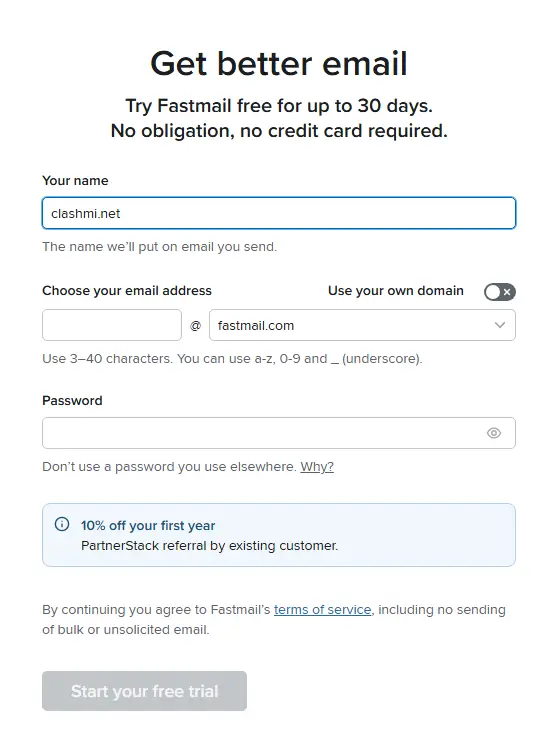Viewport: 559px width, 749px height.
Task: Click the empty email username field
Action: click(112, 325)
